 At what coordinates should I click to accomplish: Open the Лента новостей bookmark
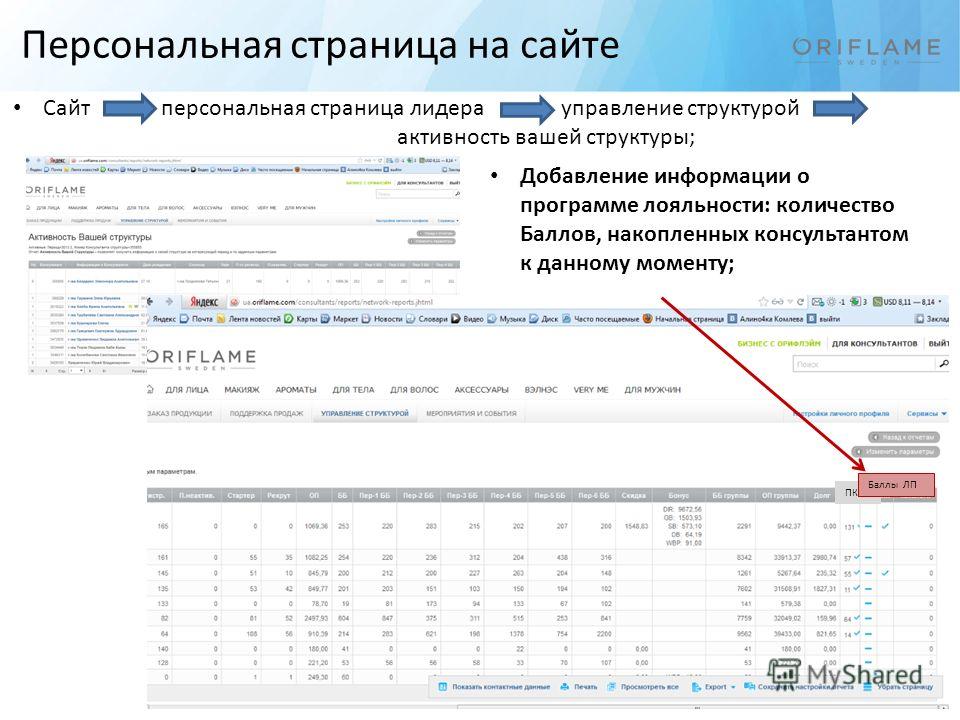pos(248,319)
